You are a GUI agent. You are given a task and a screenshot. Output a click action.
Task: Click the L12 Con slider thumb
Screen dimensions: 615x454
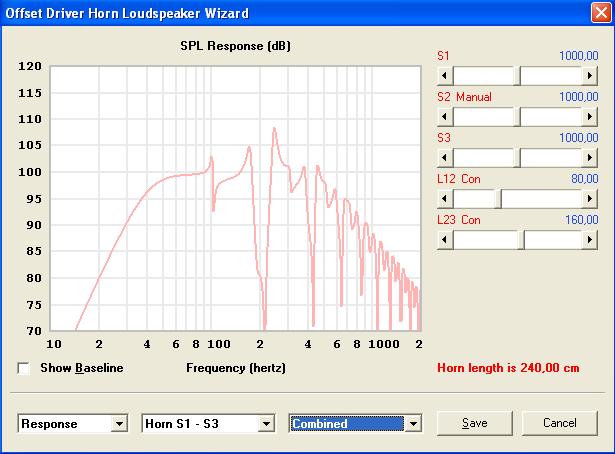pos(498,199)
